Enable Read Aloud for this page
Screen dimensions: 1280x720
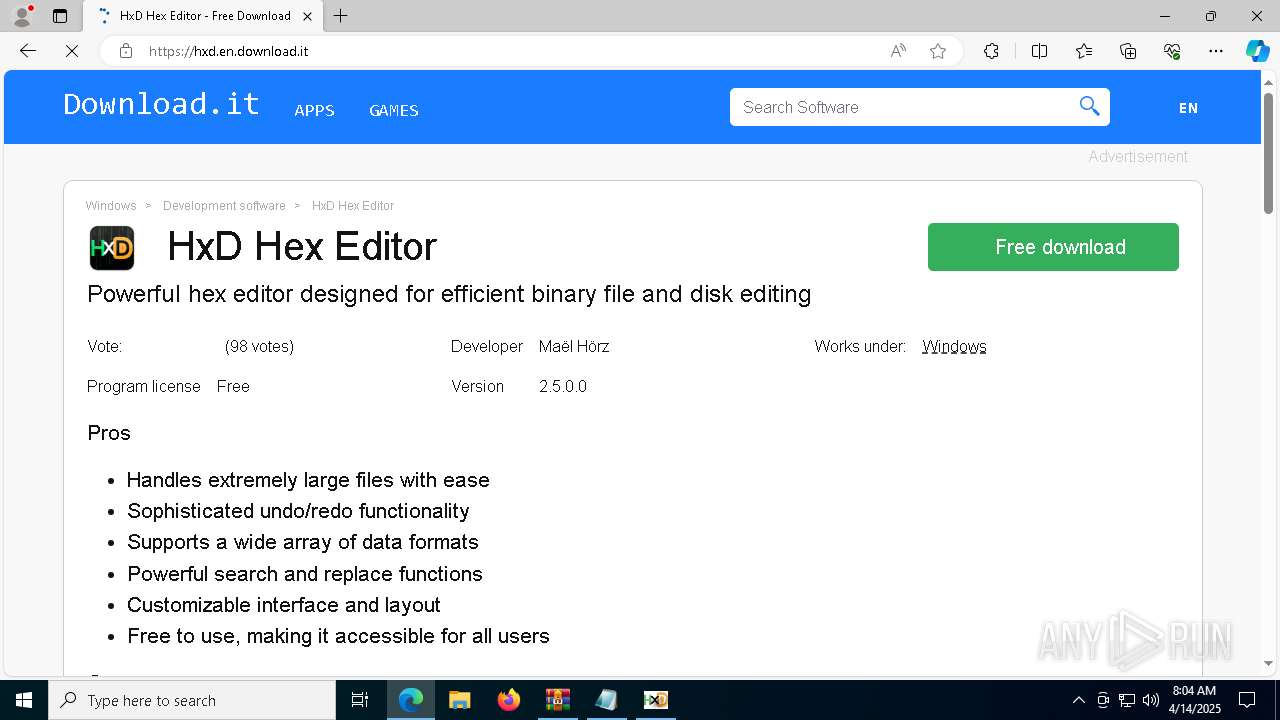(x=898, y=51)
